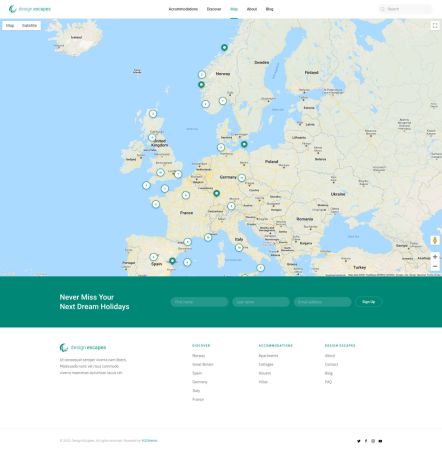Screen dimensions: 442x453
Task: Click the Last name newsletter field
Action: (x=261, y=302)
